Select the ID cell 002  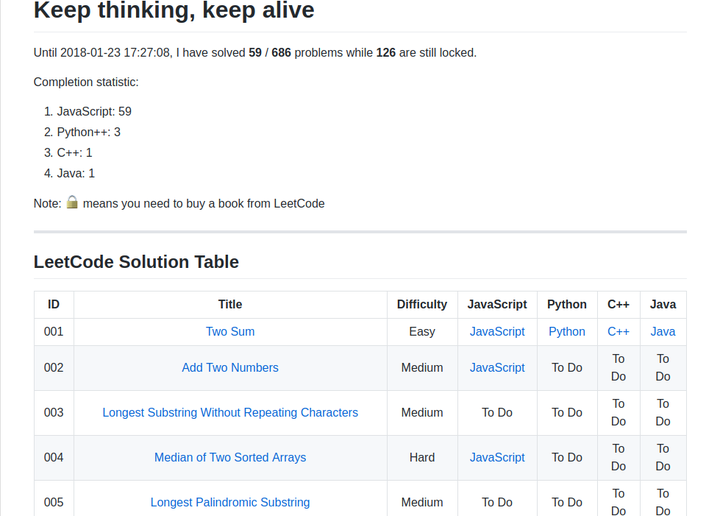click(x=54, y=367)
